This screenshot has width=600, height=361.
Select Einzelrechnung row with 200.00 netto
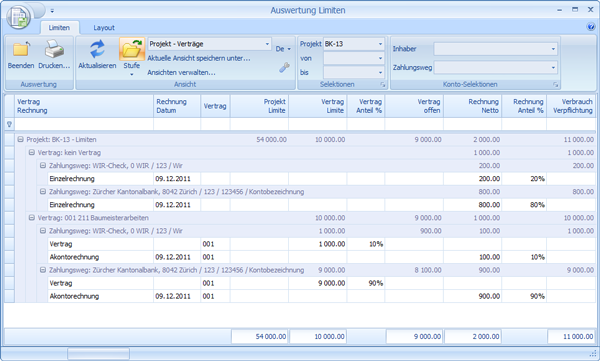[x=321, y=178]
